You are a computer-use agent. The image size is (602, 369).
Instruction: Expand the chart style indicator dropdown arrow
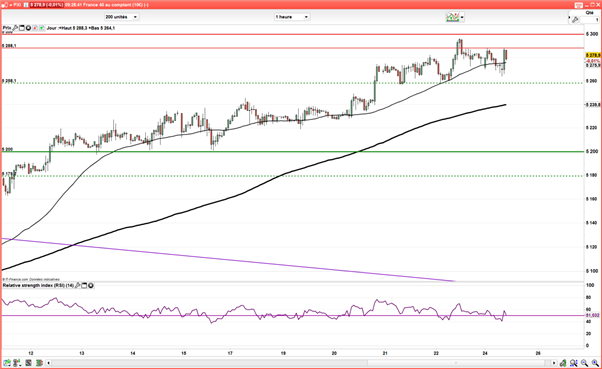pos(462,17)
